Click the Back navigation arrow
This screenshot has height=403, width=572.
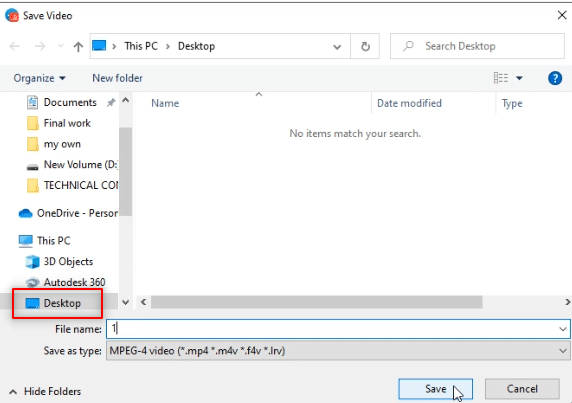[15, 46]
